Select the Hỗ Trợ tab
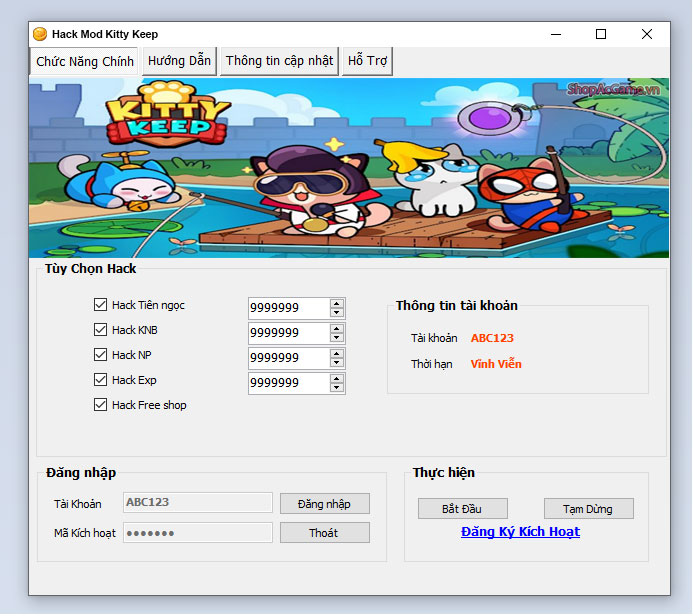 click(367, 61)
